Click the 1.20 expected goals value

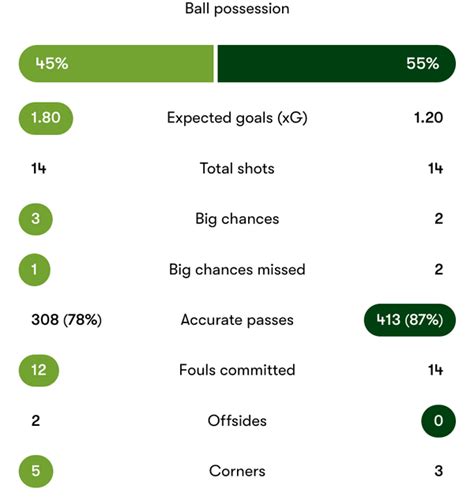click(x=428, y=118)
